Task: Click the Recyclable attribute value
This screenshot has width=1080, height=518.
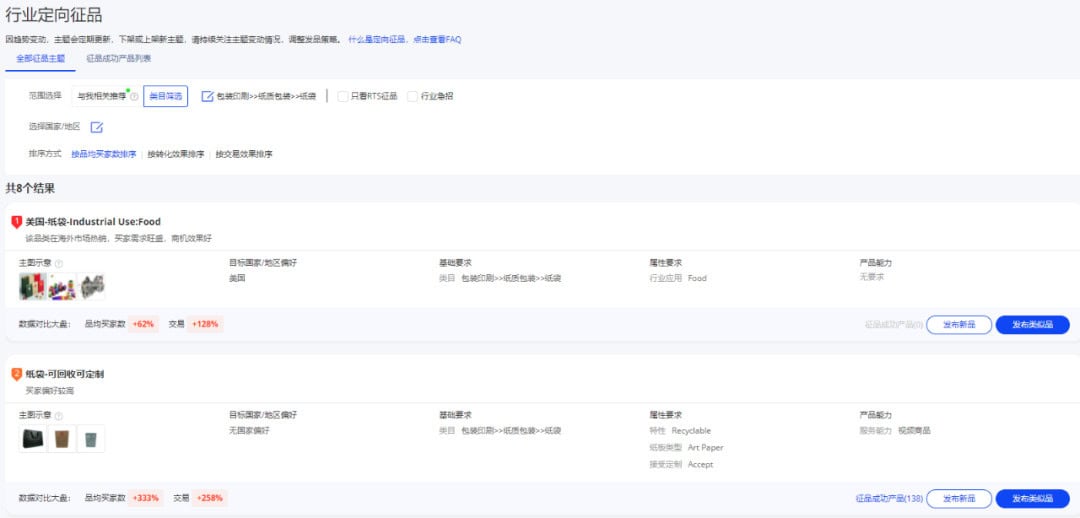Action: pos(691,431)
